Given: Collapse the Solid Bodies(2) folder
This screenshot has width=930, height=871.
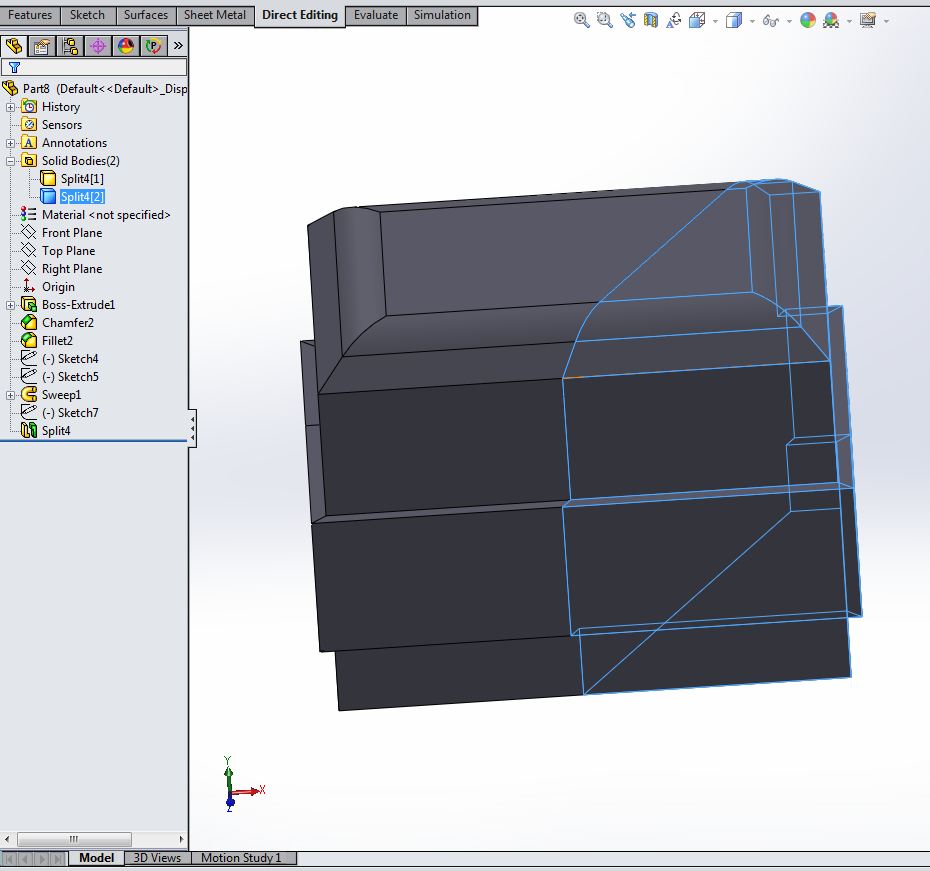Looking at the screenshot, I should (x=11, y=161).
